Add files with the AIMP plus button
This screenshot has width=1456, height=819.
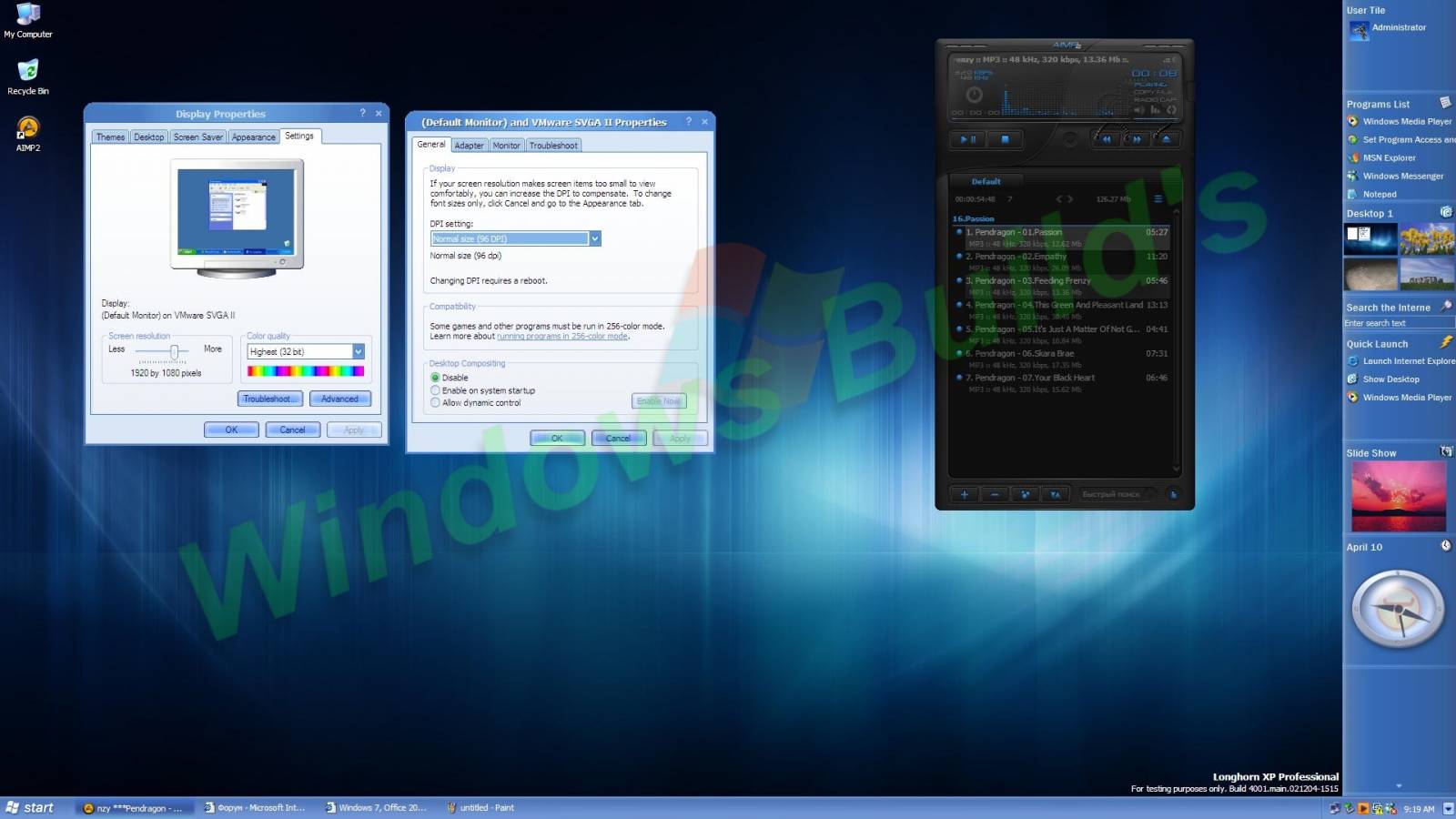pos(965,494)
